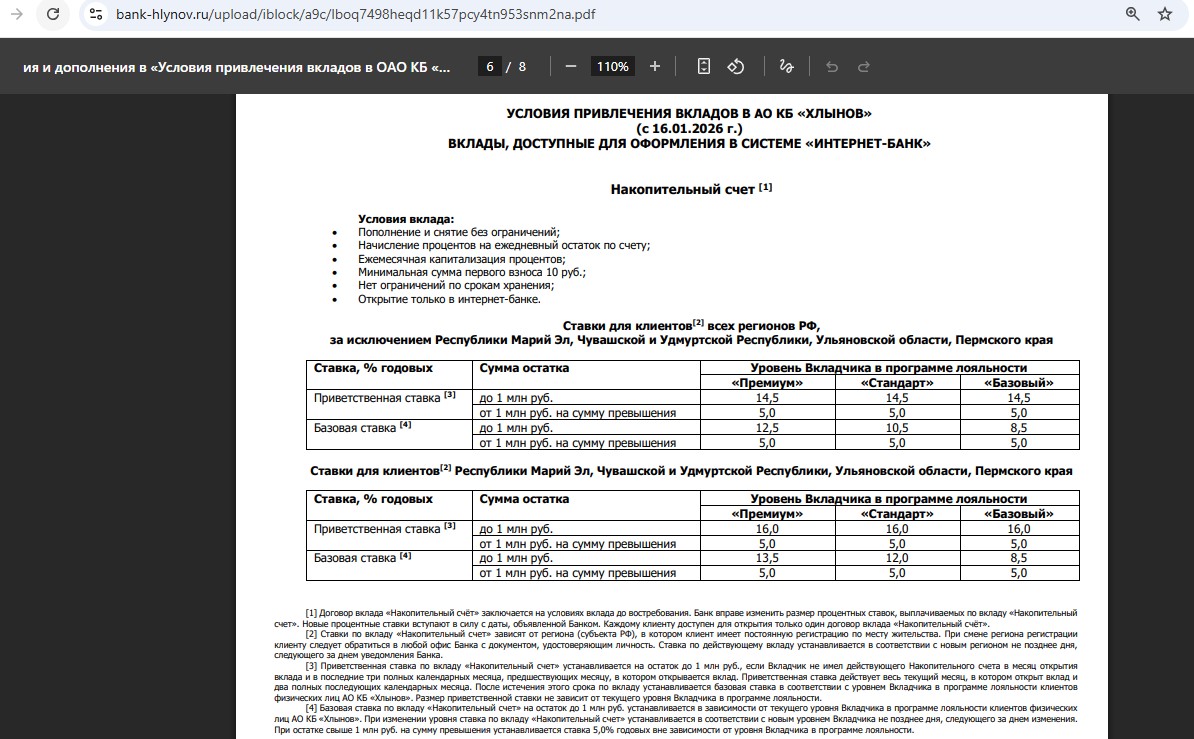Click the redo arrow in PDF toolbar
1194x739 pixels.
[864, 66]
